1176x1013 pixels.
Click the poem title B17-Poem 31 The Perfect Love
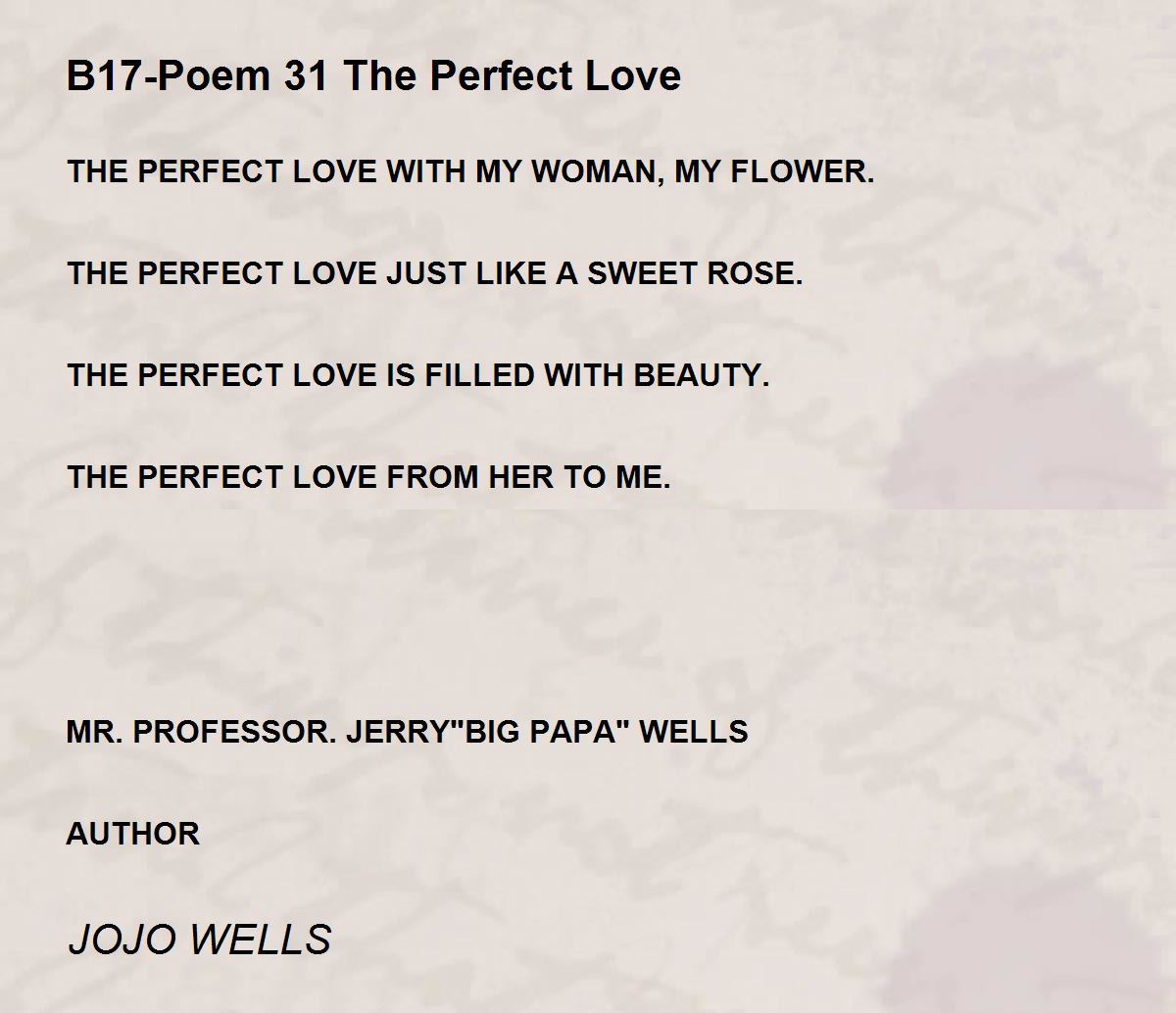[x=373, y=75]
